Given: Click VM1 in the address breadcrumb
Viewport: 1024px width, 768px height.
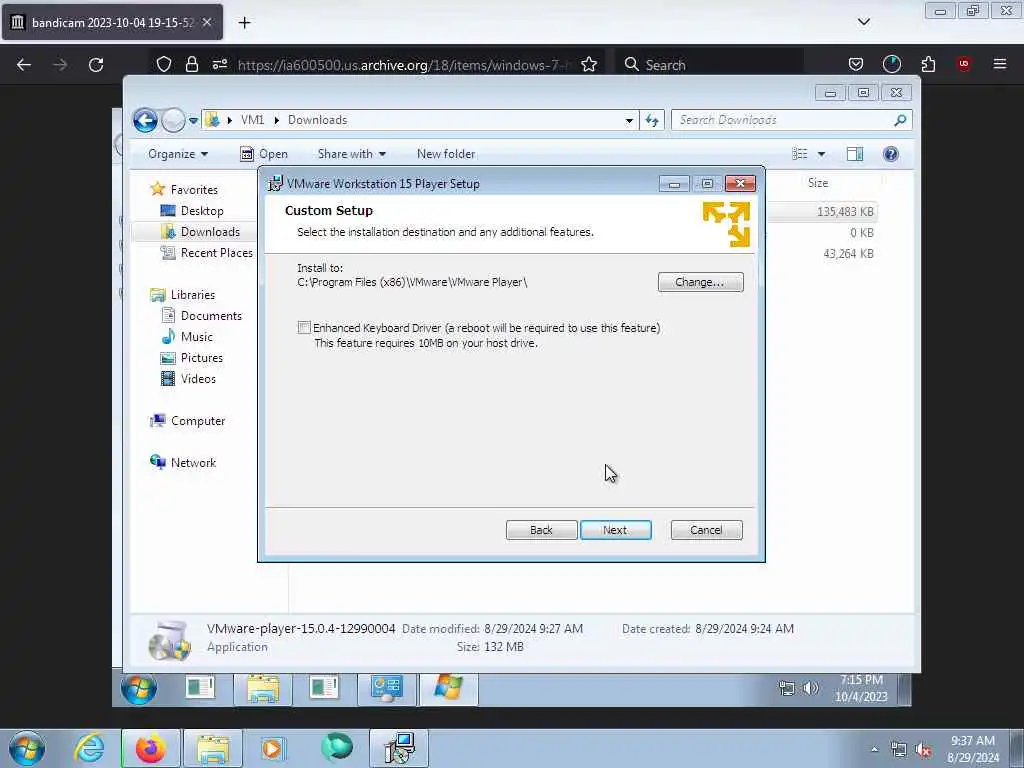Looking at the screenshot, I should pos(252,120).
